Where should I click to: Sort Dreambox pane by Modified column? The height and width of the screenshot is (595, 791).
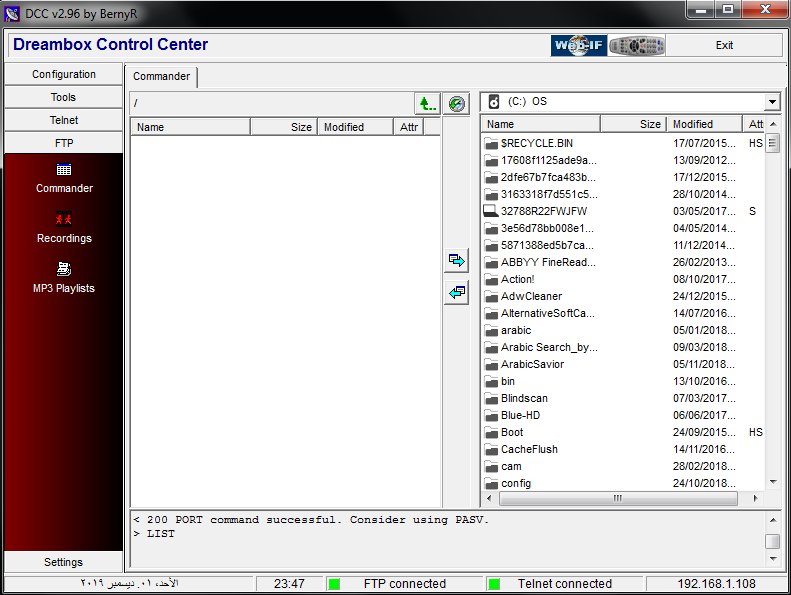coord(355,127)
